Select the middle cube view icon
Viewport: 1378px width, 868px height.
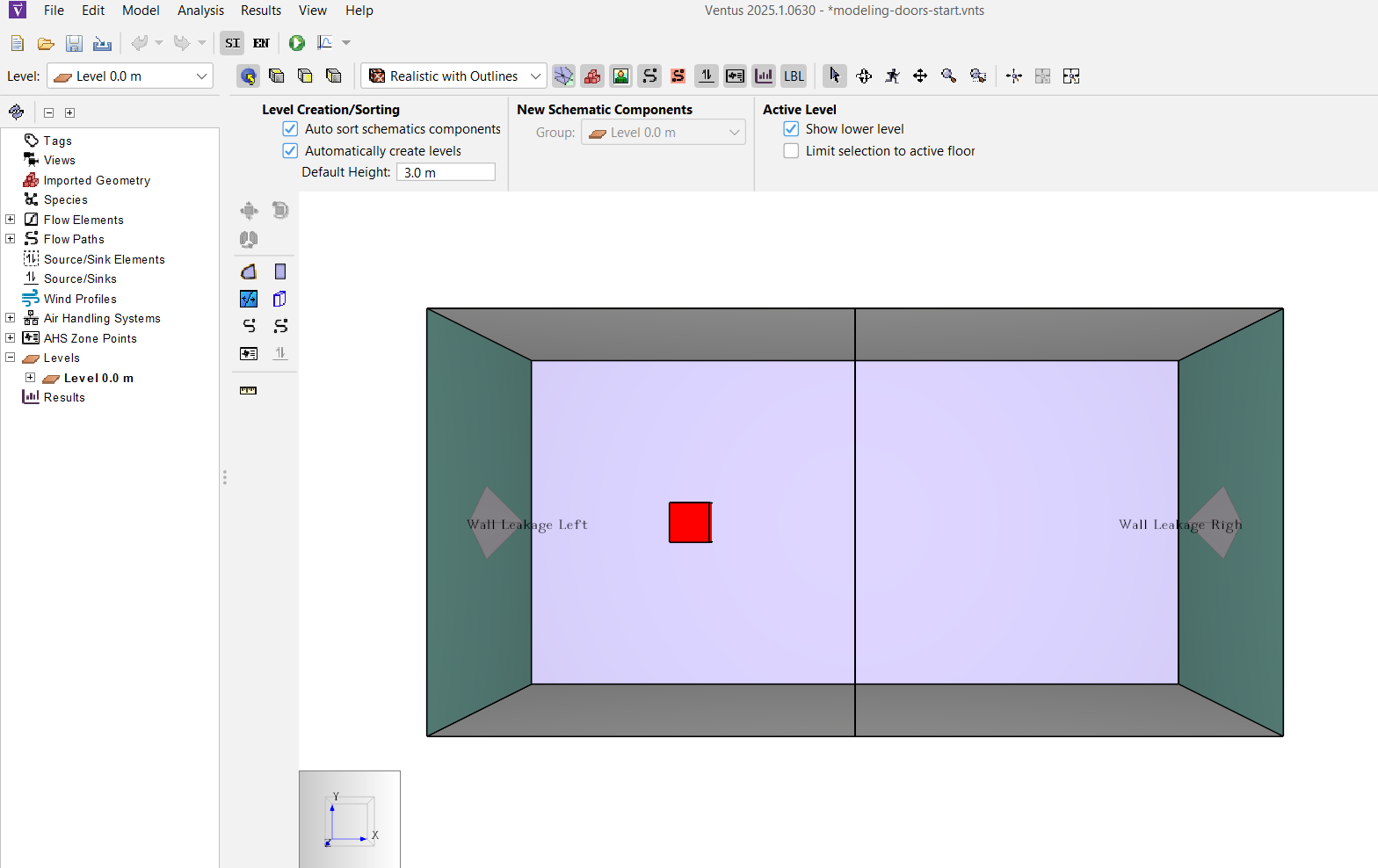[x=305, y=76]
